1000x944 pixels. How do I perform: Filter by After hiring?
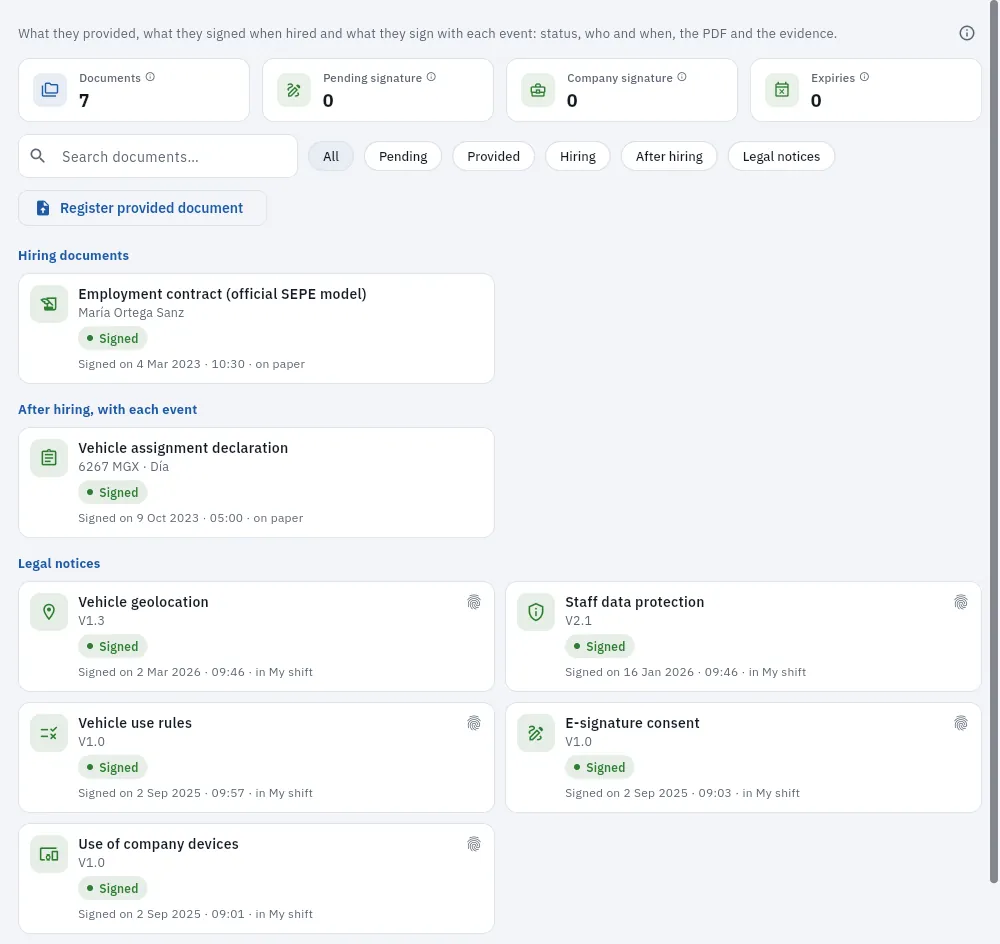pos(669,156)
